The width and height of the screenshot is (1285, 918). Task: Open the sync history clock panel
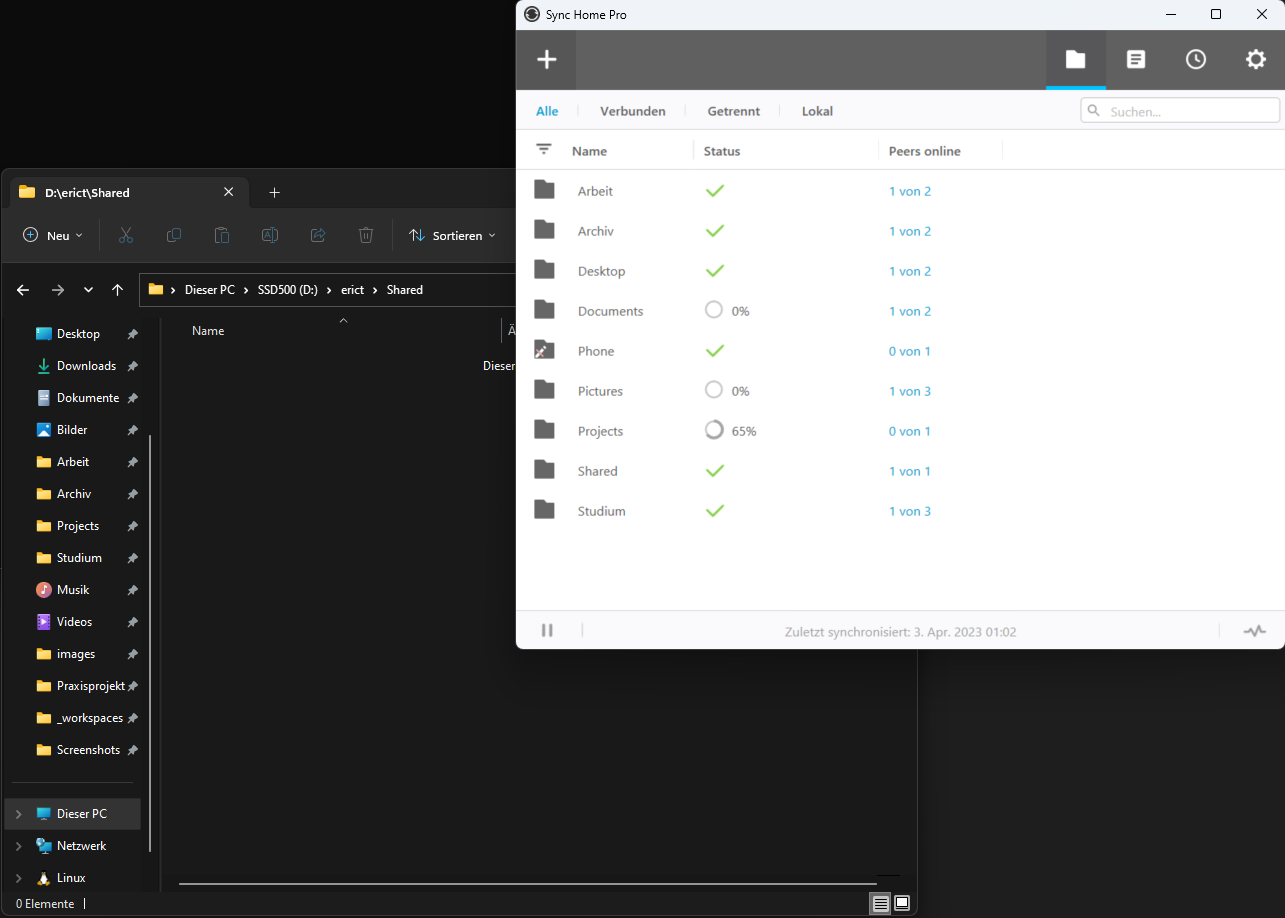1196,59
